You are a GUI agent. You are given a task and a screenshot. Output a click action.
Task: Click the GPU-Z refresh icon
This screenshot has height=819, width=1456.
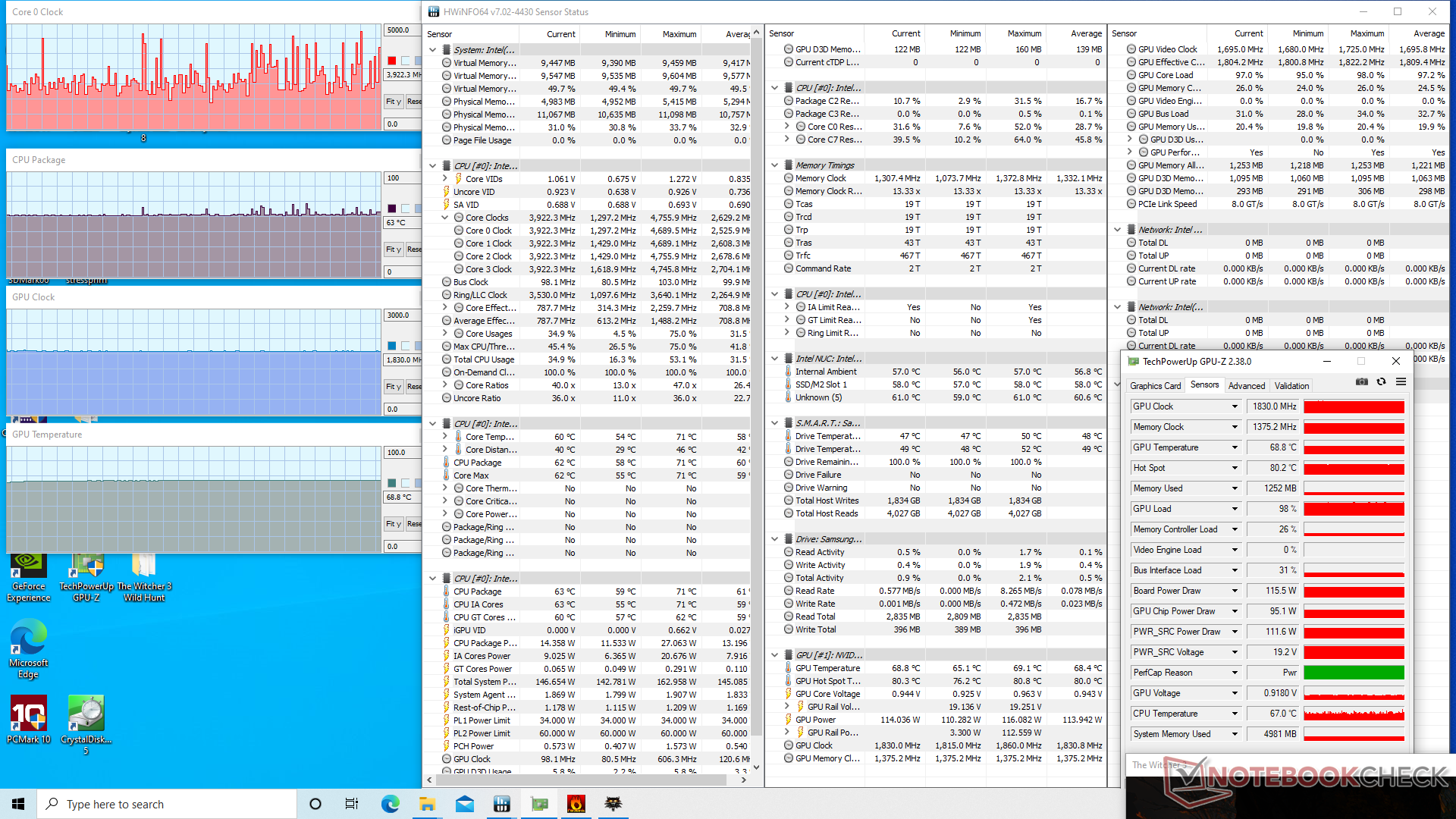point(1381,382)
